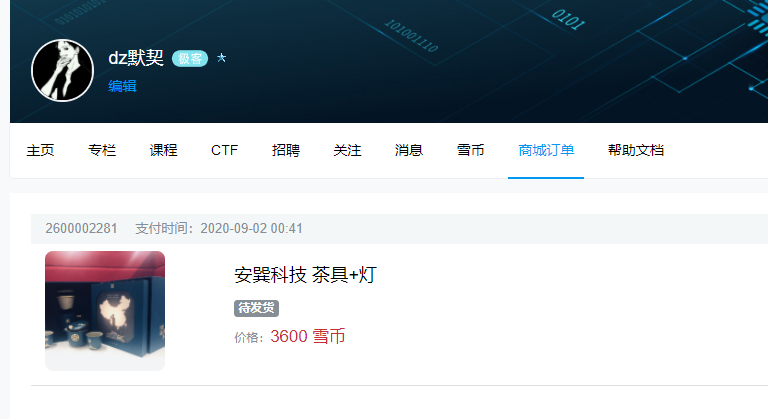Open the 编辑 profile edit link
768x419 pixels.
(x=122, y=86)
